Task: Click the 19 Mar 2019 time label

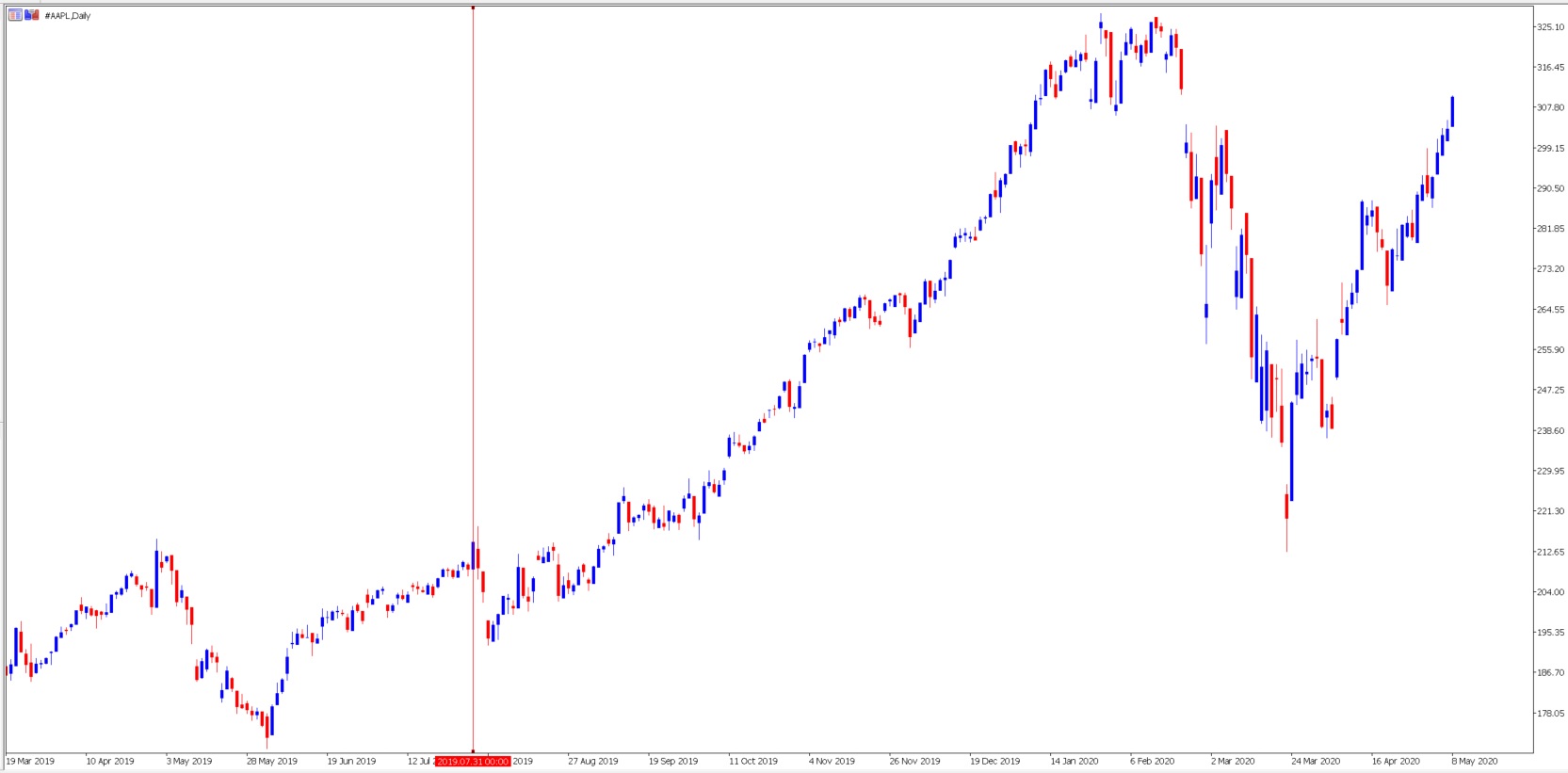Action: coord(31,761)
